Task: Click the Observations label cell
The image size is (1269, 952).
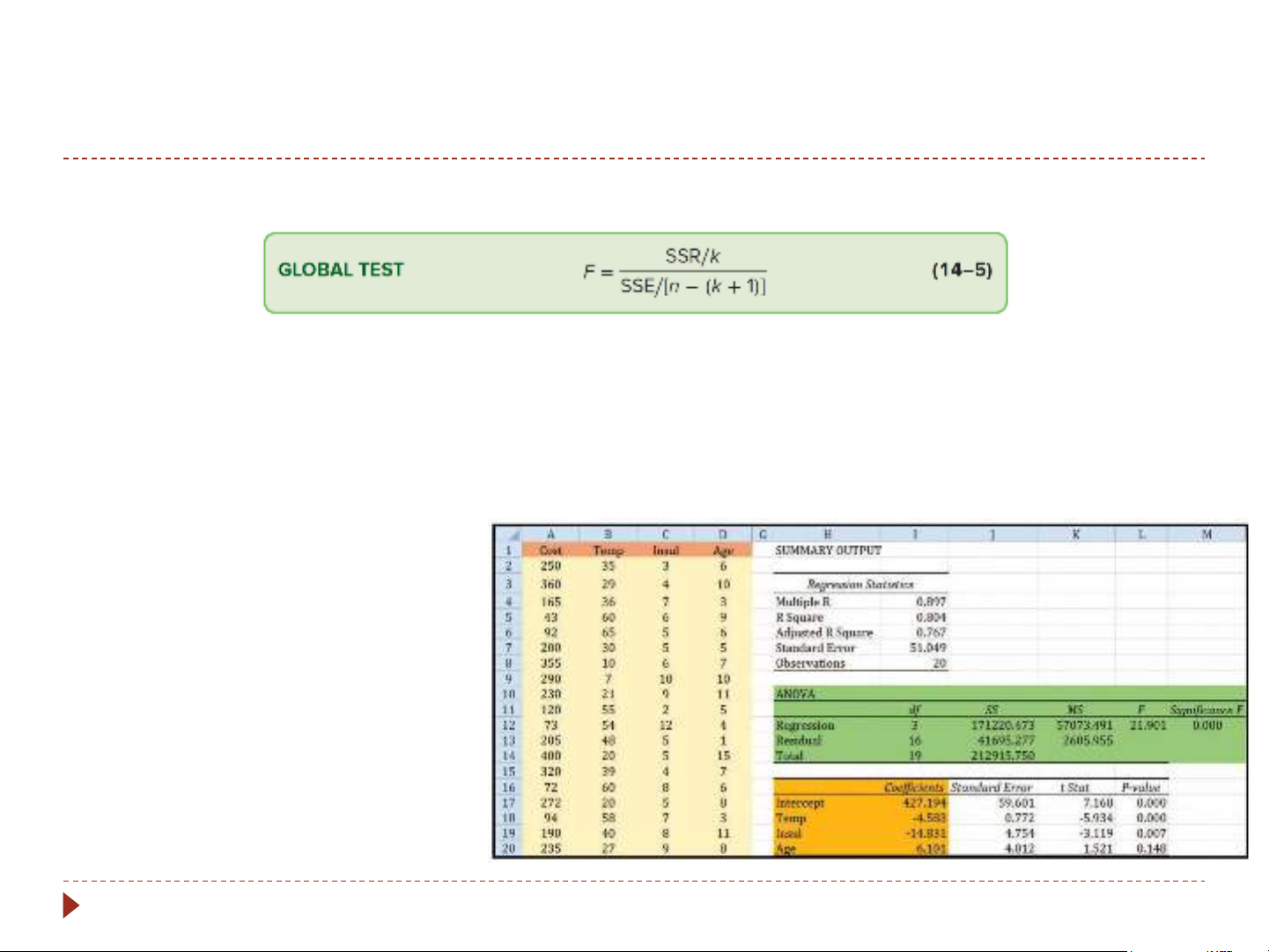Action: [x=810, y=664]
